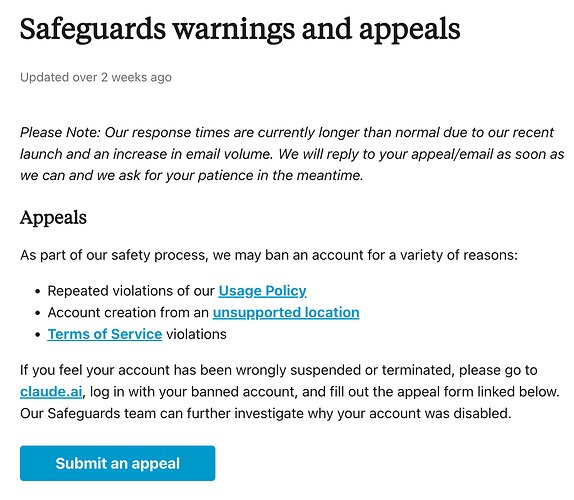The image size is (574, 500).
Task: Click the sentence about banning an account
Action: pyautogui.click(x=269, y=255)
